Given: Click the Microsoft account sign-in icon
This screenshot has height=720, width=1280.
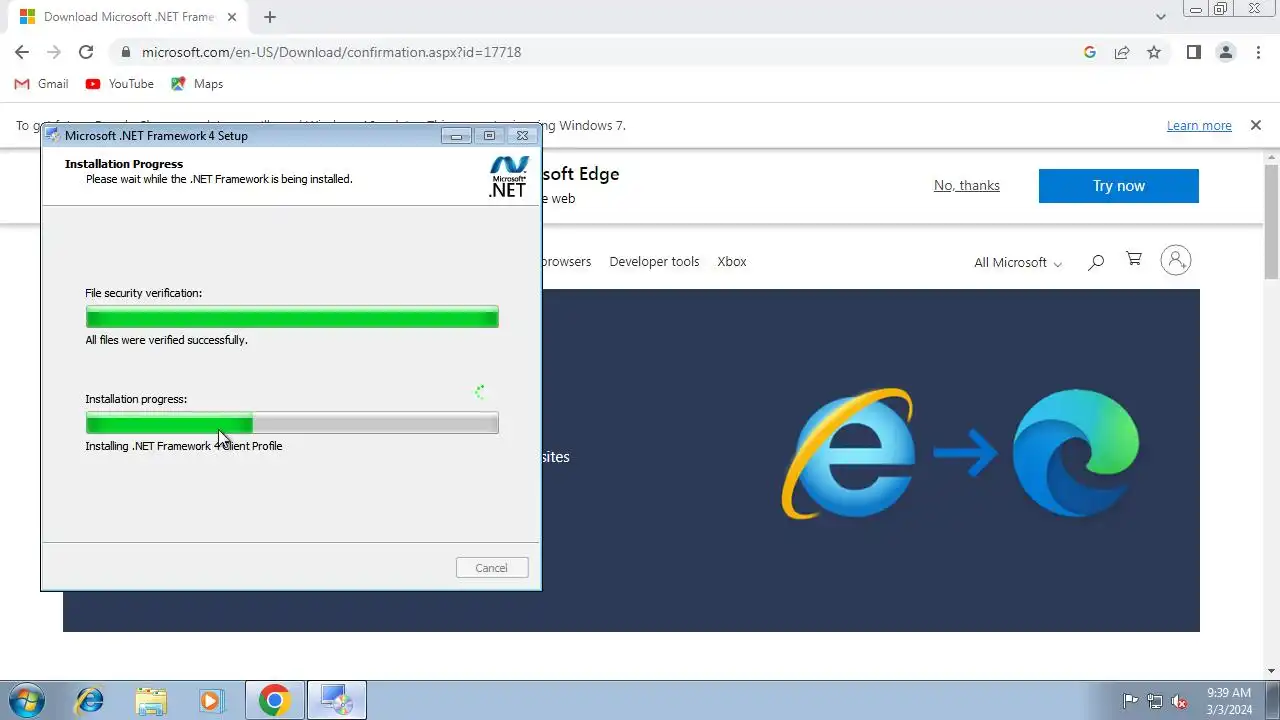Looking at the screenshot, I should pos(1176,261).
